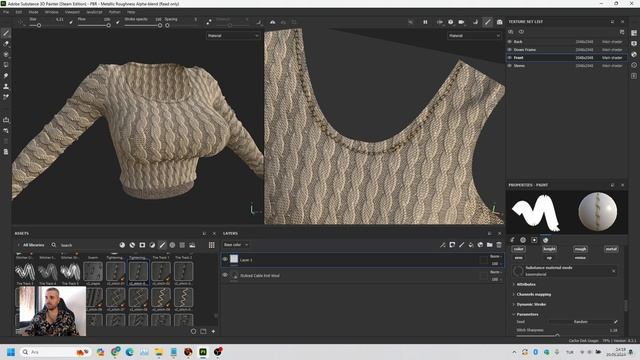Toggle visibility of Back texture set
640x360 pixels.
point(510,42)
